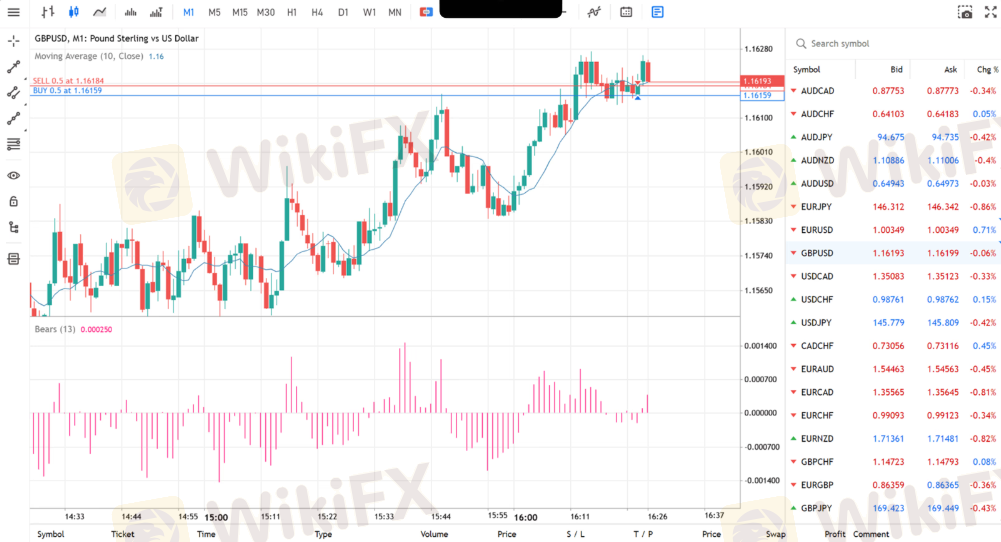Toggle the blue Market Watch panel icon
Viewport: 1001px width, 542px height.
click(x=658, y=12)
